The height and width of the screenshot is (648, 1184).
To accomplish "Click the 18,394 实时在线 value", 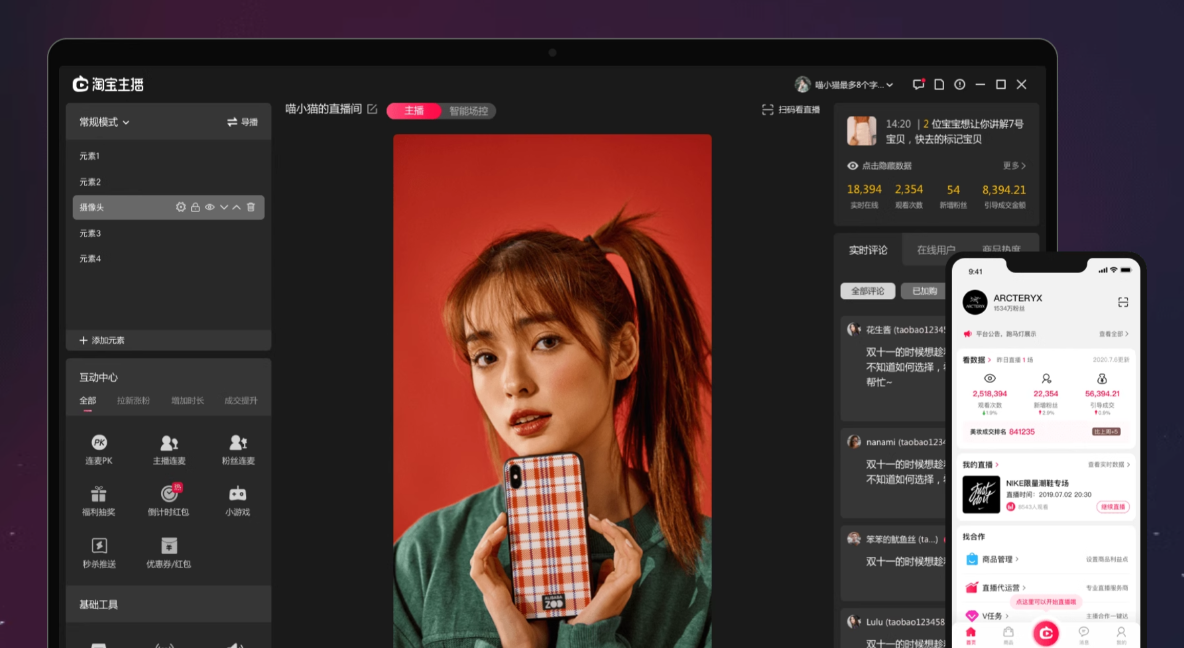I will (864, 190).
